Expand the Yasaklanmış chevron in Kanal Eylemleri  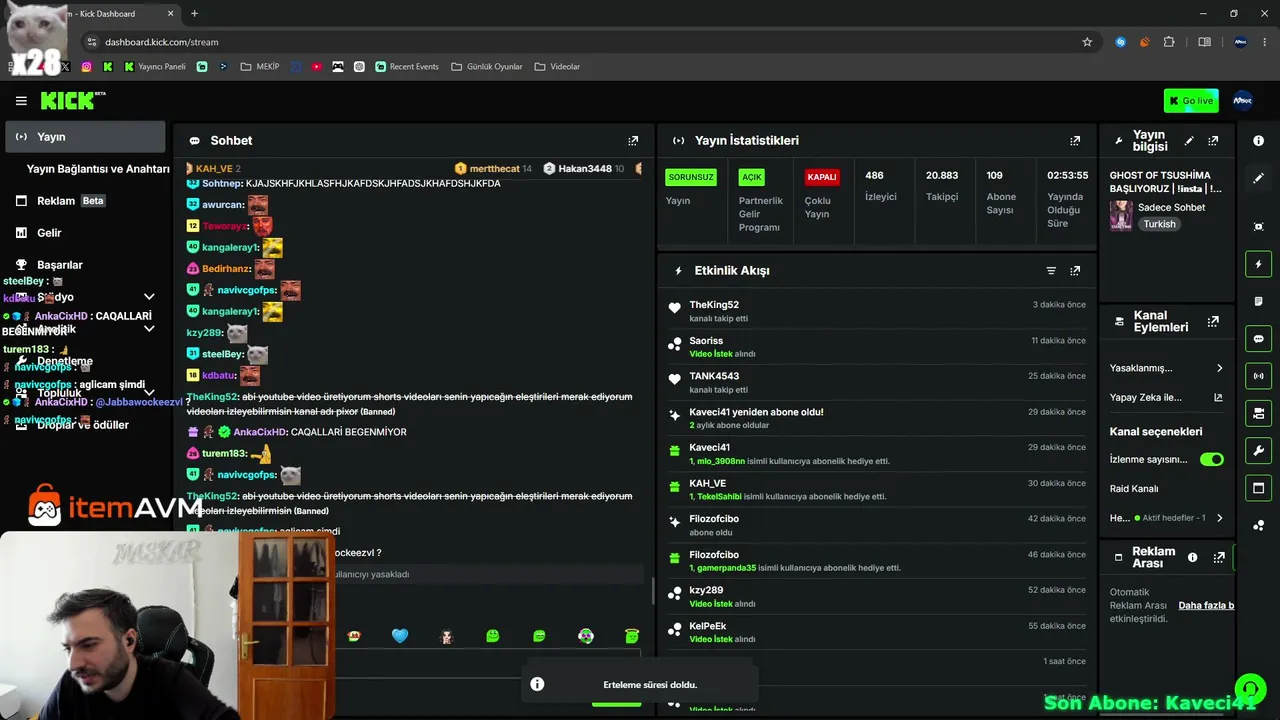pyautogui.click(x=1219, y=368)
